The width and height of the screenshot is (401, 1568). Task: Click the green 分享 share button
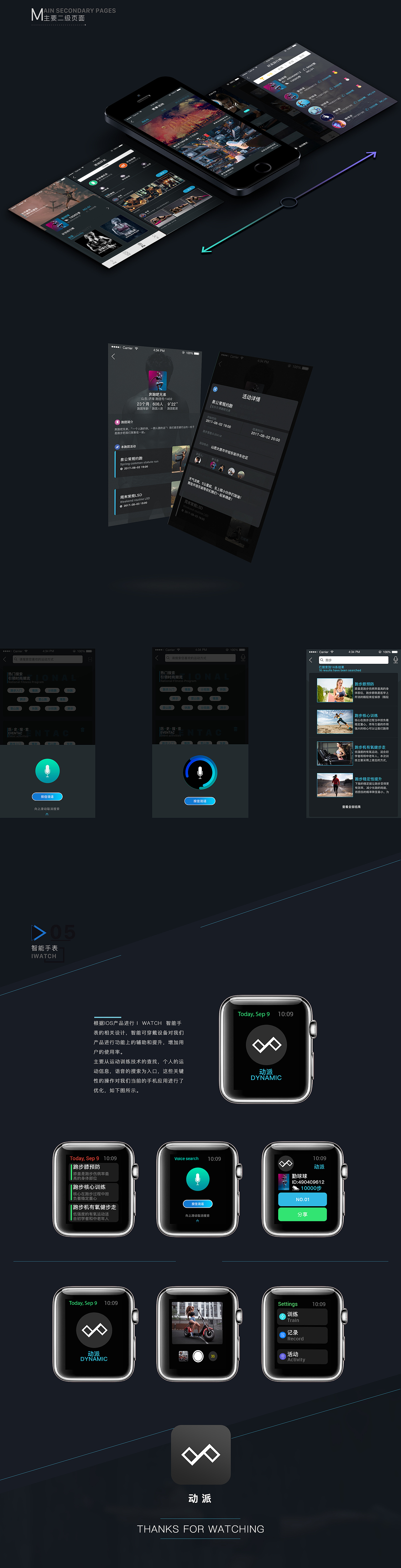(x=302, y=1214)
